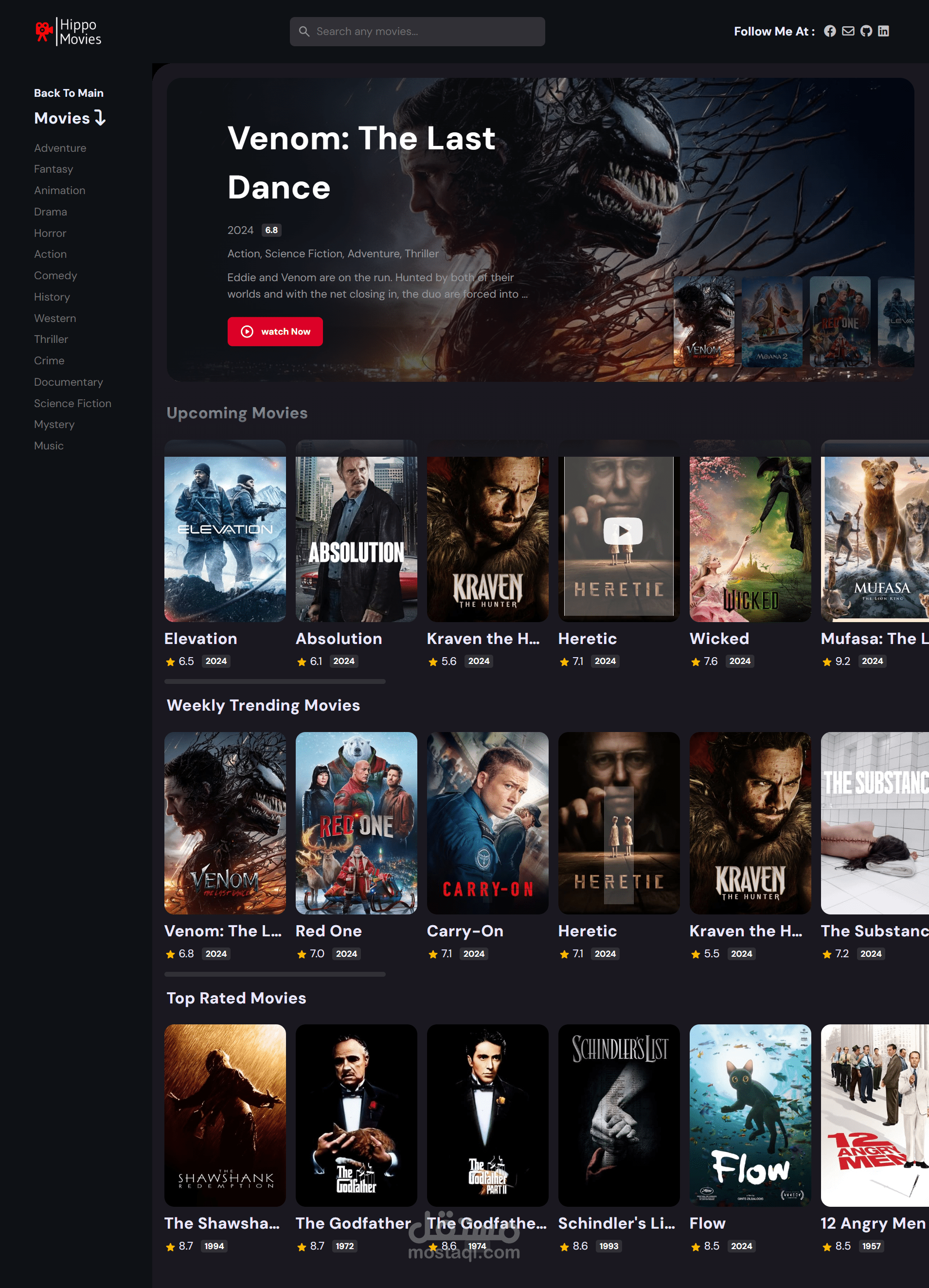Open the GitHub profile icon
929x1288 pixels.
(866, 31)
